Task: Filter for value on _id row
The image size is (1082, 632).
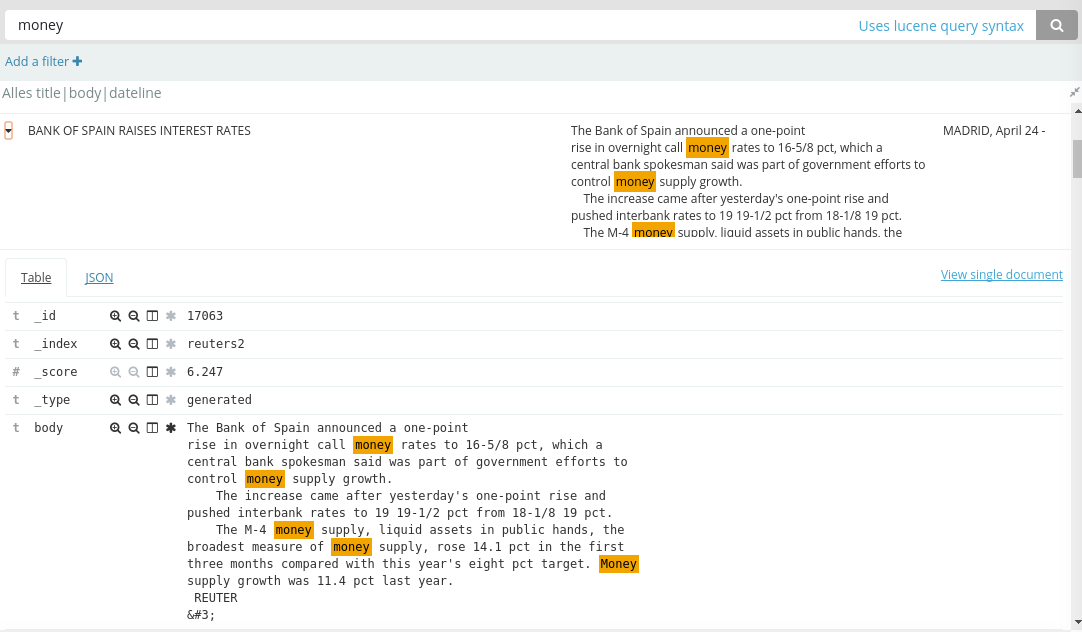Action: 115,316
